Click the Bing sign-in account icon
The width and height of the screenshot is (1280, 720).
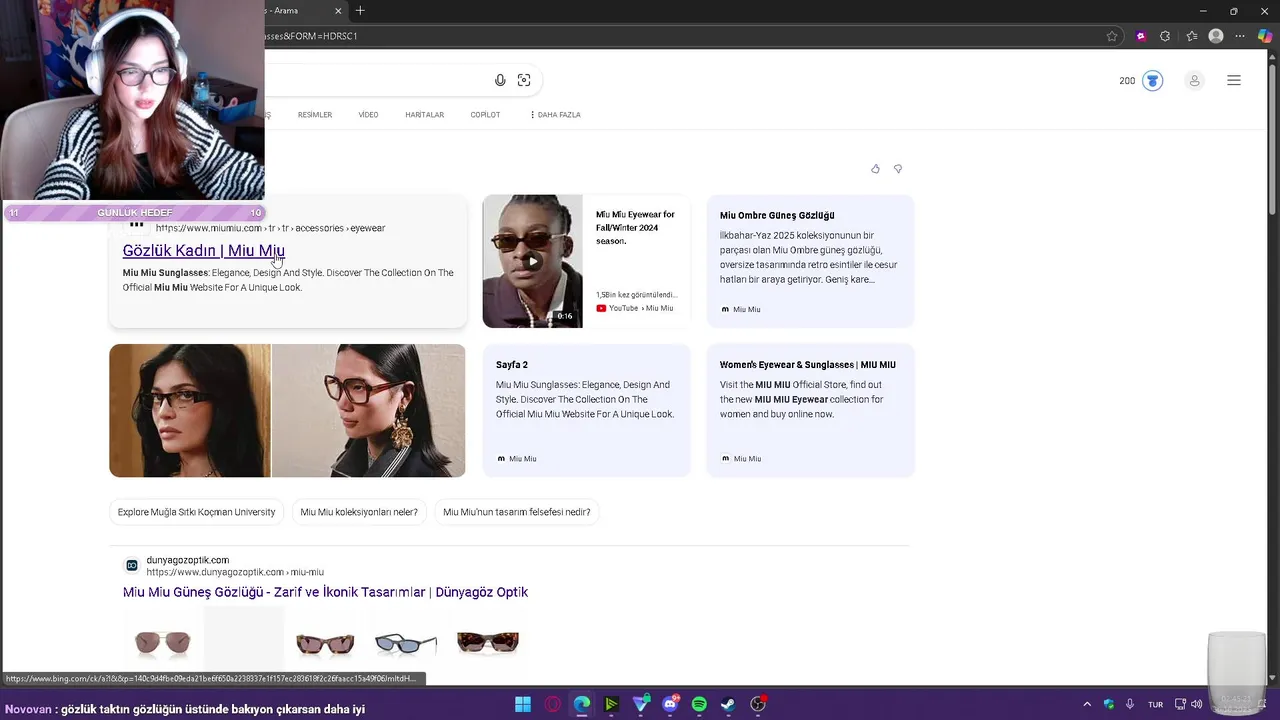1194,81
